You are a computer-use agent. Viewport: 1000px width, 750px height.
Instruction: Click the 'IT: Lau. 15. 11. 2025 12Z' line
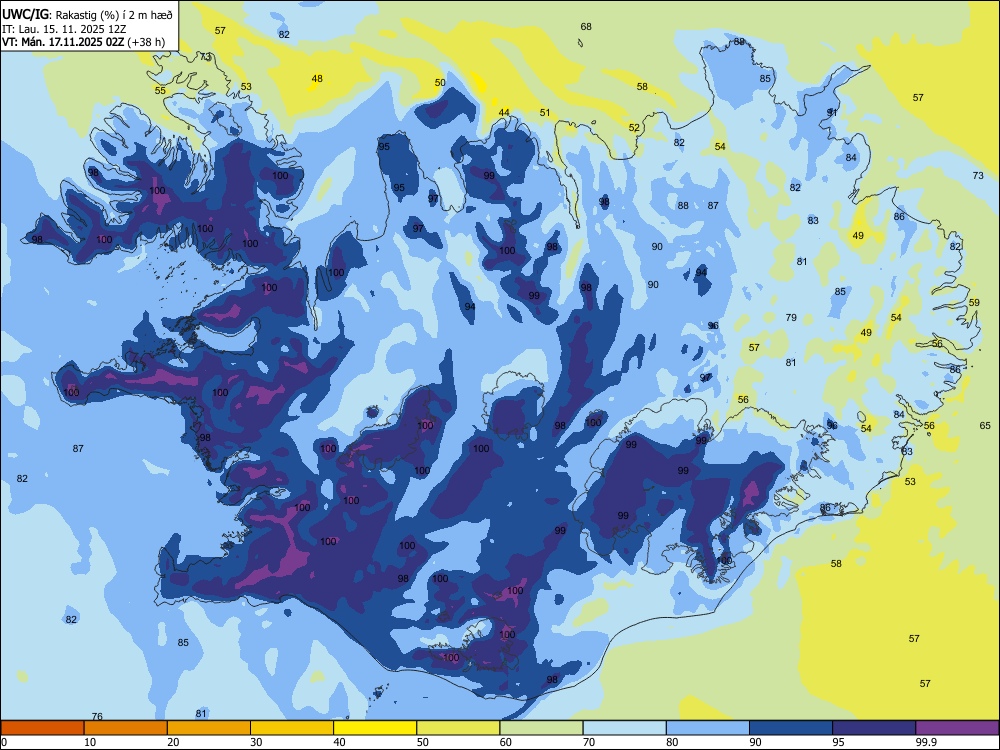coord(64,29)
